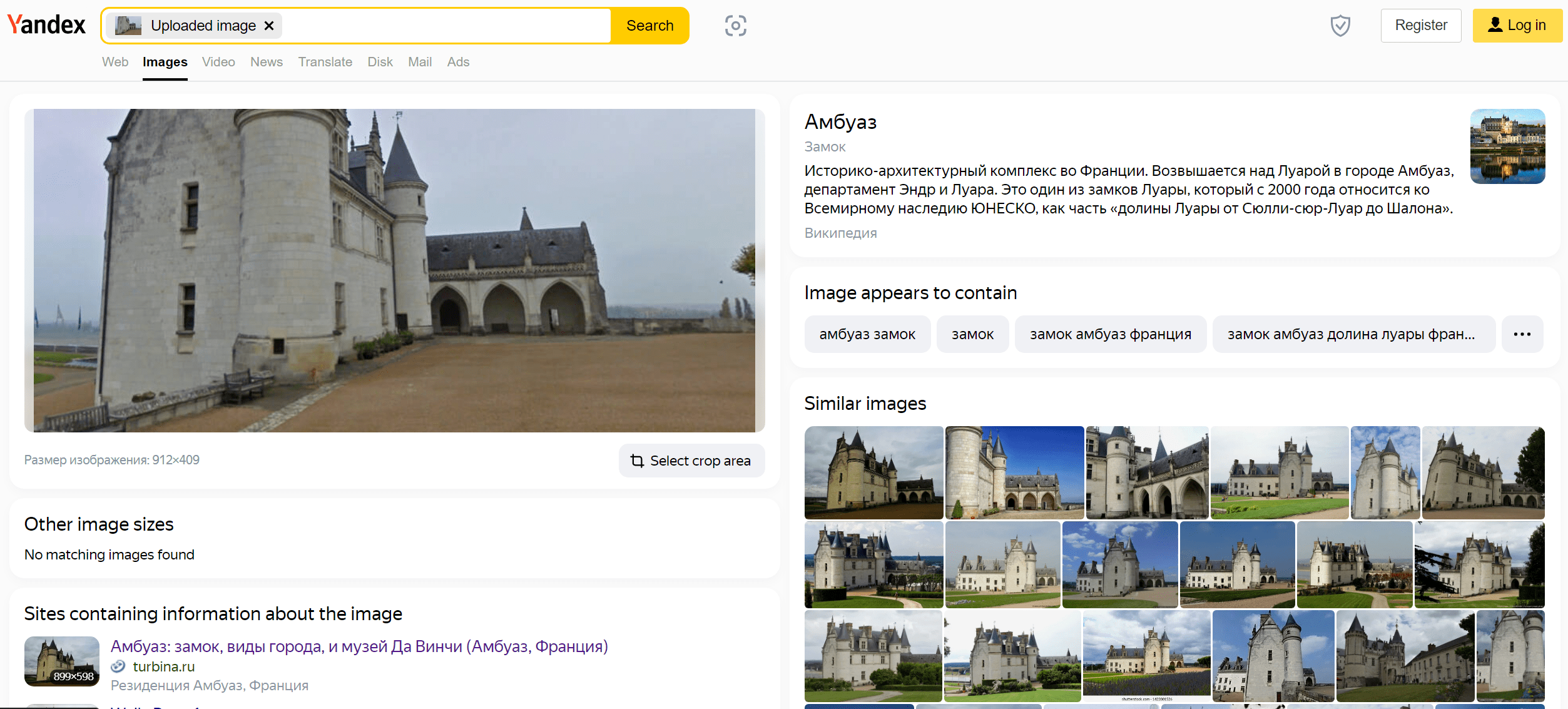This screenshot has height=709, width=1568.
Task: Select the 'замок амбуаз франция' tag
Action: pos(1111,334)
